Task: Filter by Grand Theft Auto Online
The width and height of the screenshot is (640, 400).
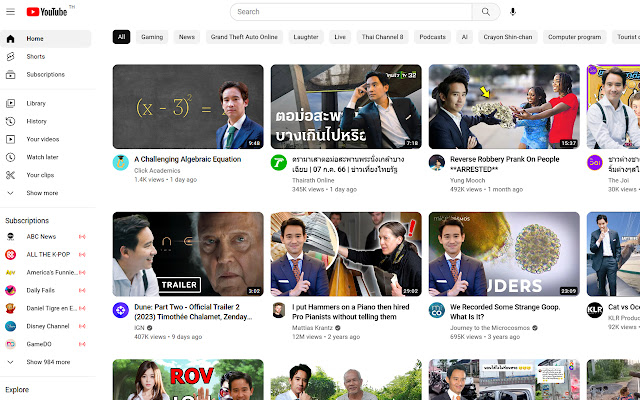Action: click(x=243, y=37)
